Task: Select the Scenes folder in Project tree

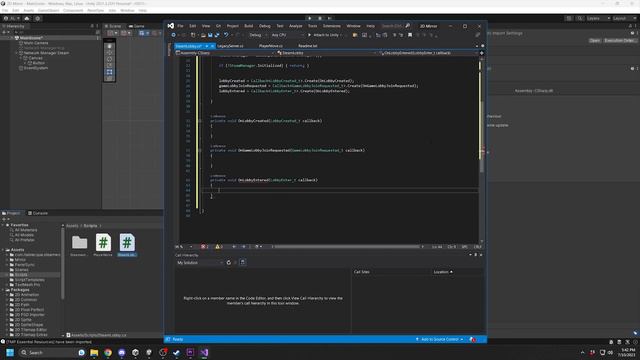Action: coord(22,270)
